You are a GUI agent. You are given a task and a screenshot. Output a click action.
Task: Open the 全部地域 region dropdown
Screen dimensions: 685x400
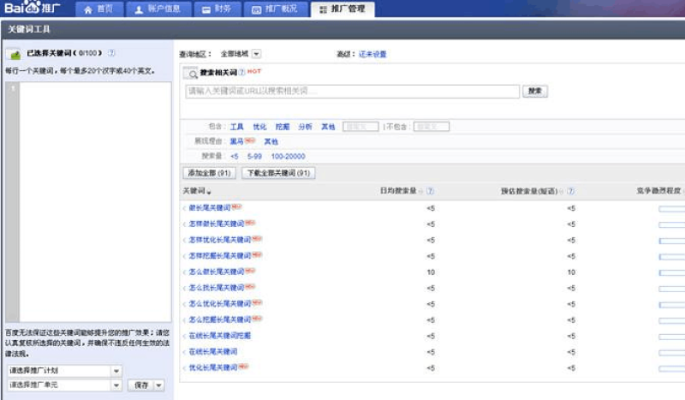click(x=256, y=54)
